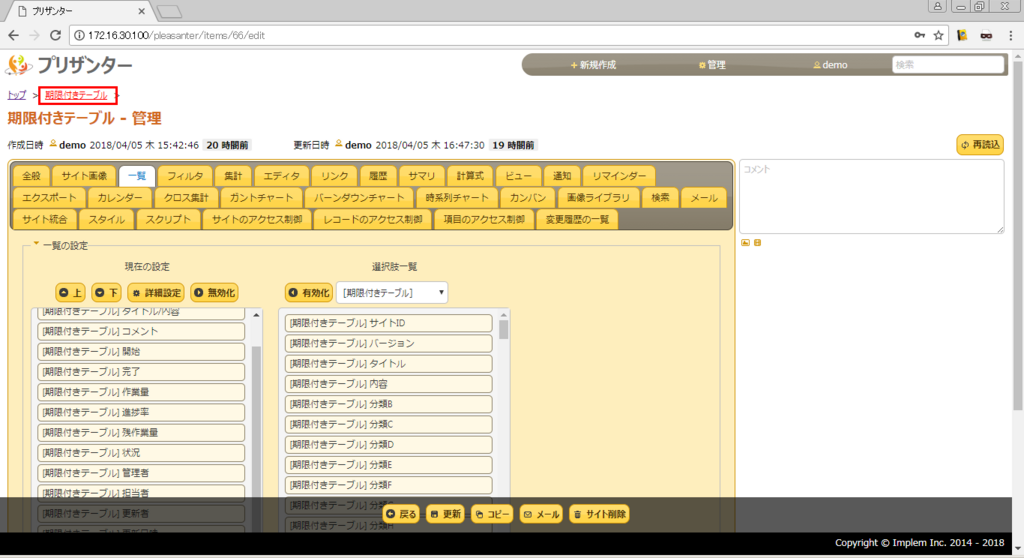Viewport: 1024px width, 558px height.
Task: Switch to the サマリ tab
Action: [421, 176]
